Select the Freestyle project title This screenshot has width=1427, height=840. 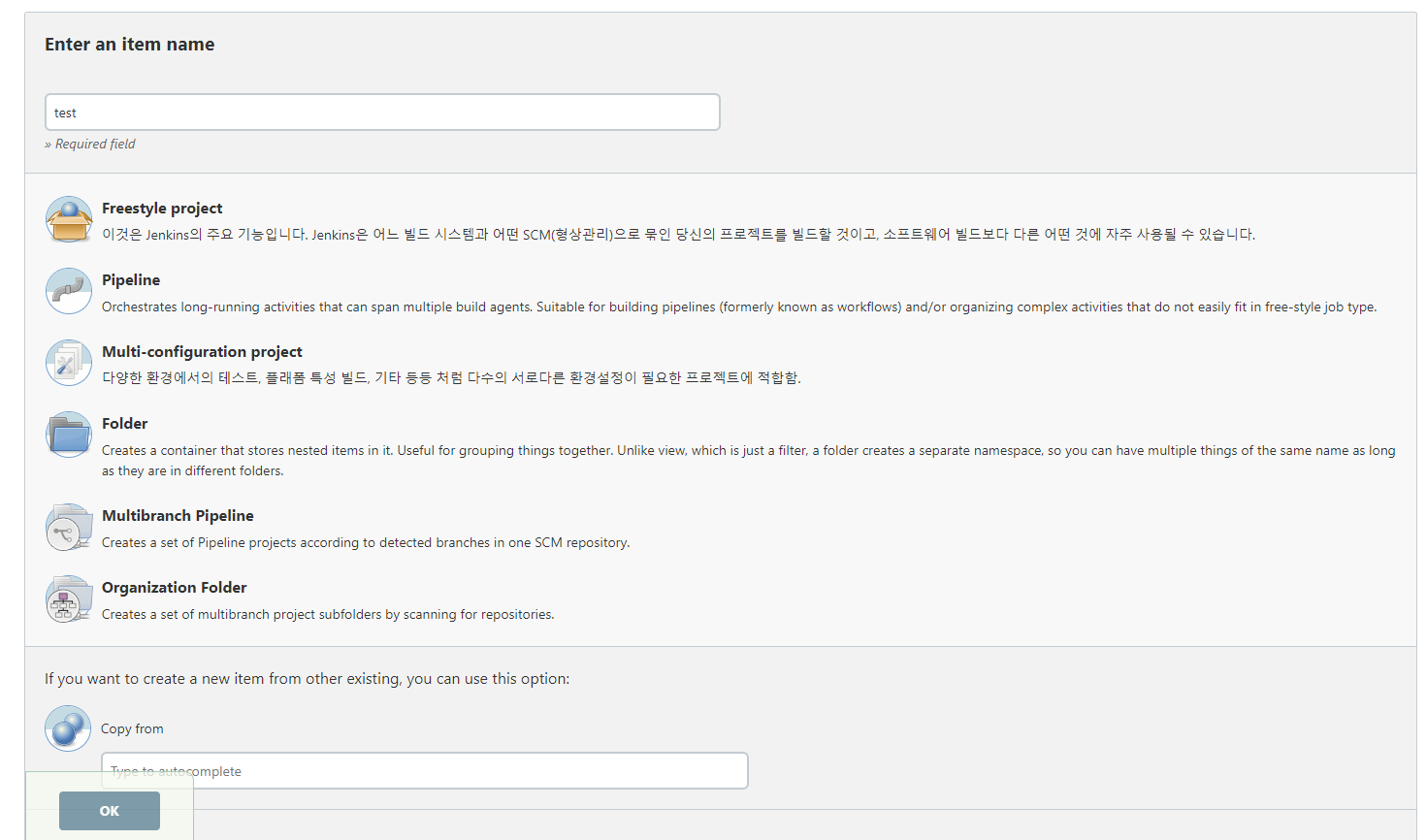tap(162, 209)
